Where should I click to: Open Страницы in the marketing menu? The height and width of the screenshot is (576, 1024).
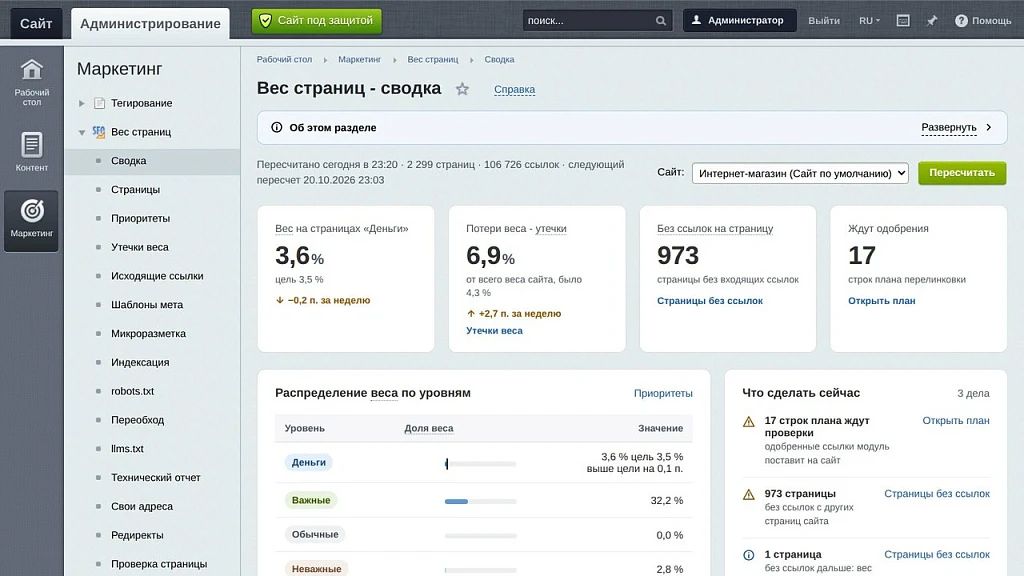coord(135,189)
